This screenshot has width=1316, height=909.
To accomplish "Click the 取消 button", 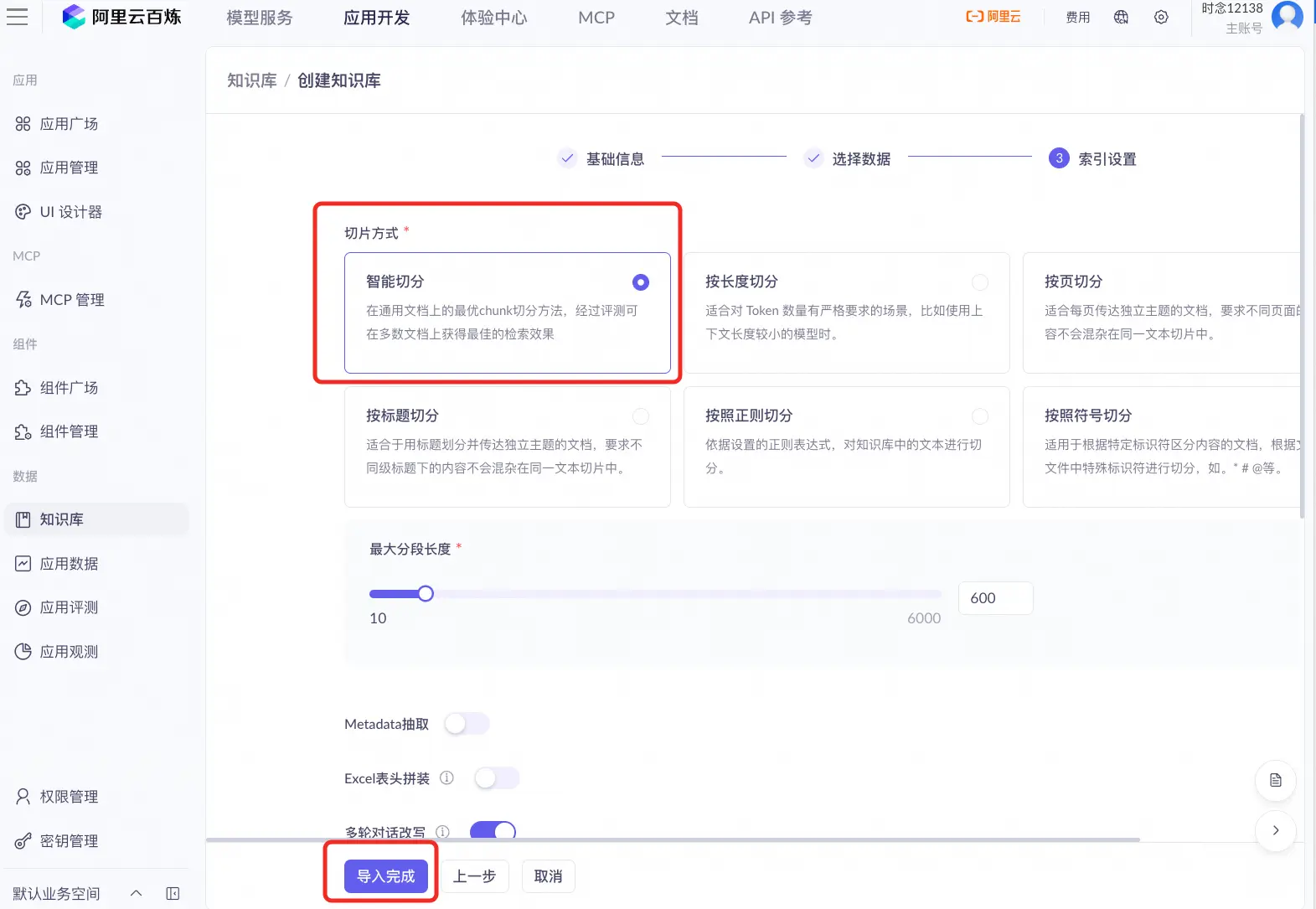I will click(549, 876).
